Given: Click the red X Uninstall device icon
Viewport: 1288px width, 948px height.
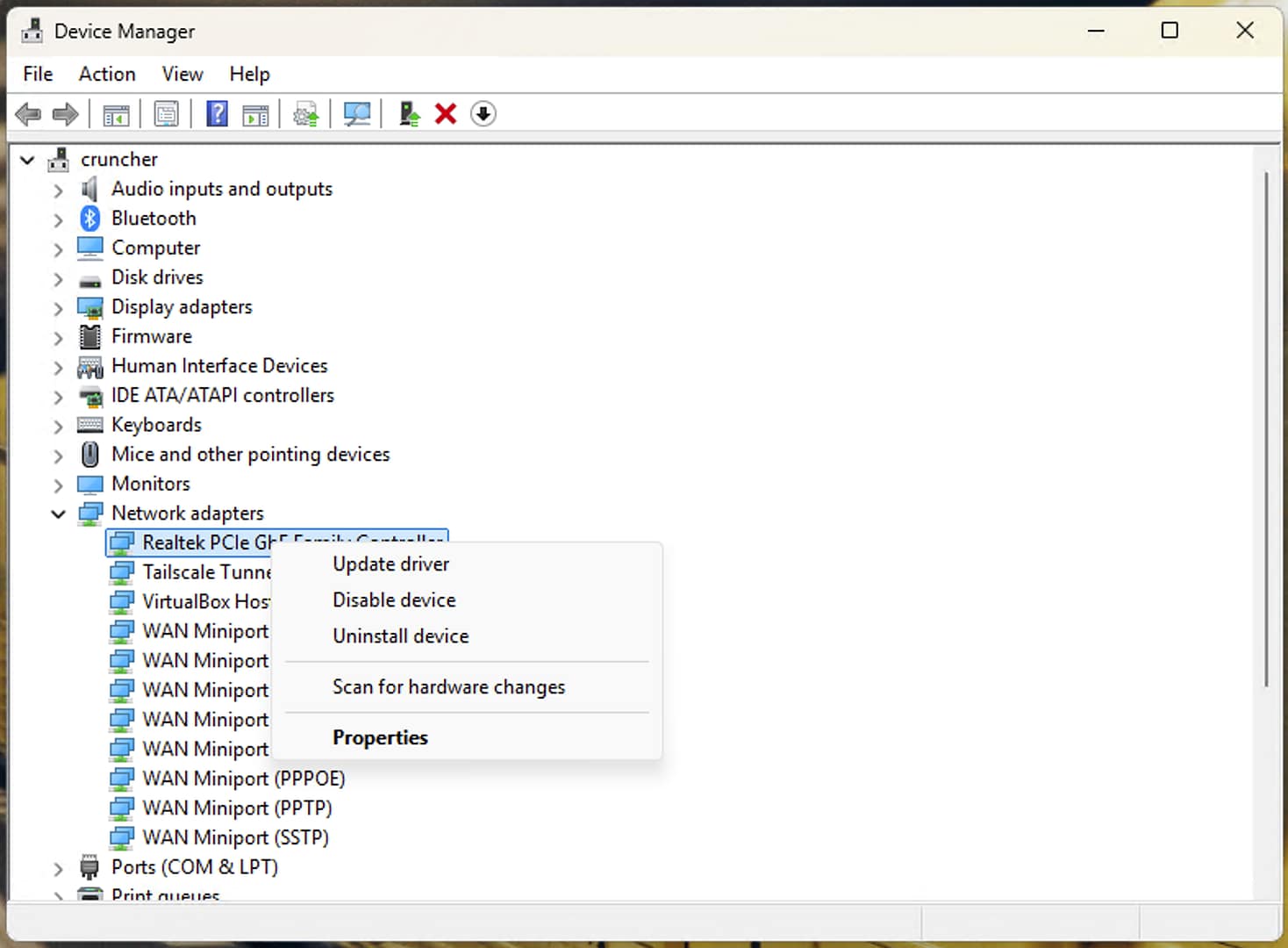Looking at the screenshot, I should pos(445,113).
